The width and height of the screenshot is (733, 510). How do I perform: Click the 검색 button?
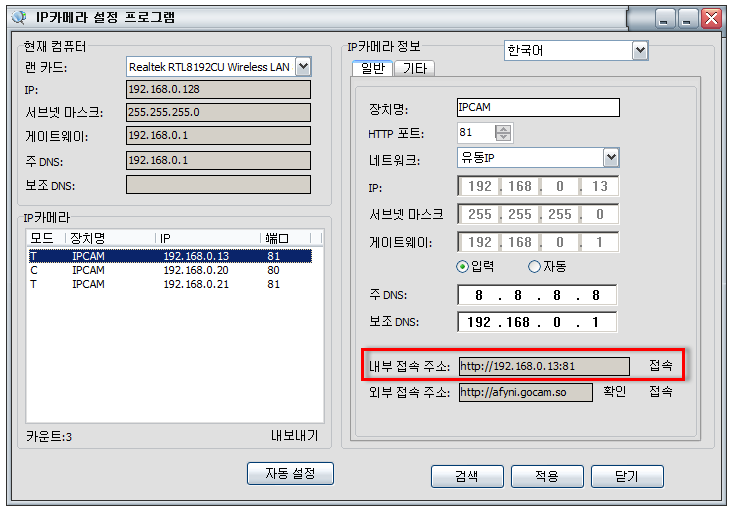(467, 476)
